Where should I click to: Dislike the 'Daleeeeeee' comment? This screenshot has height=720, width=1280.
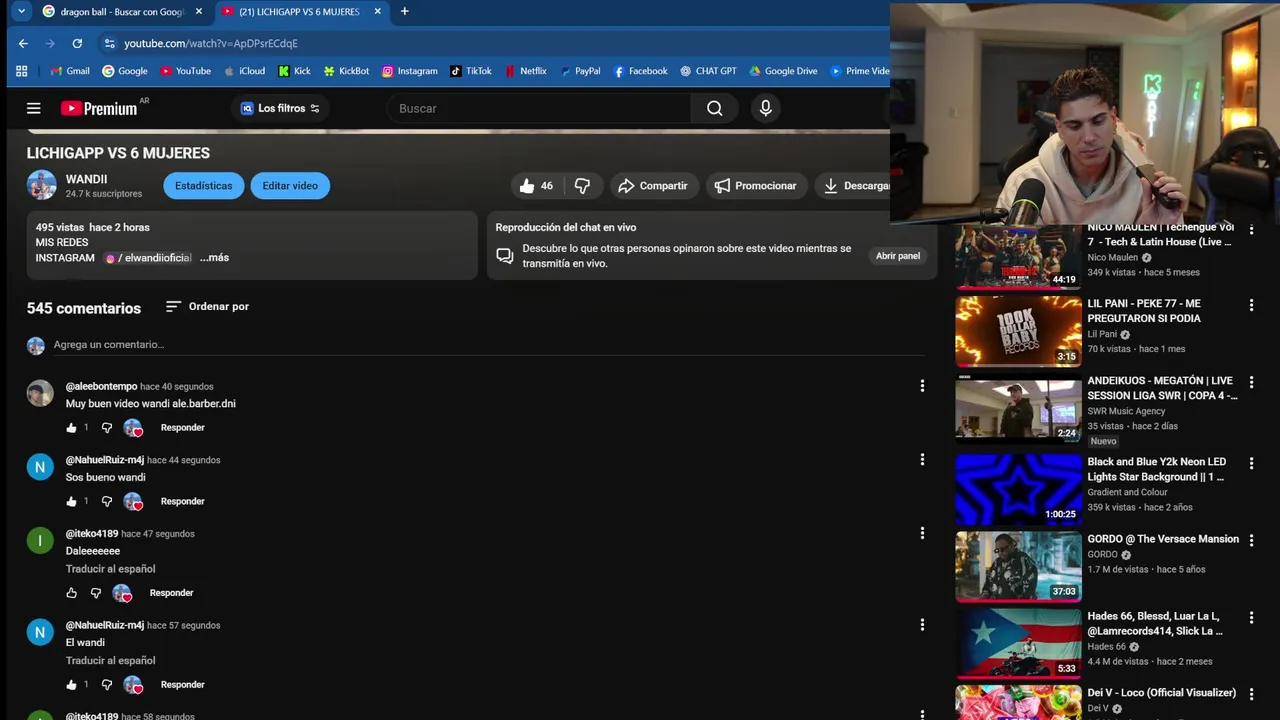pyautogui.click(x=96, y=593)
